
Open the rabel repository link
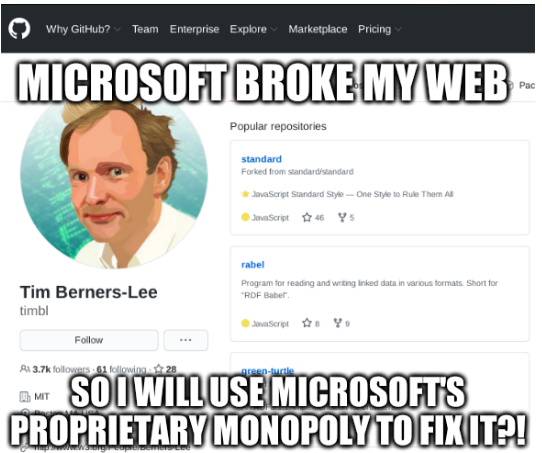tap(253, 265)
